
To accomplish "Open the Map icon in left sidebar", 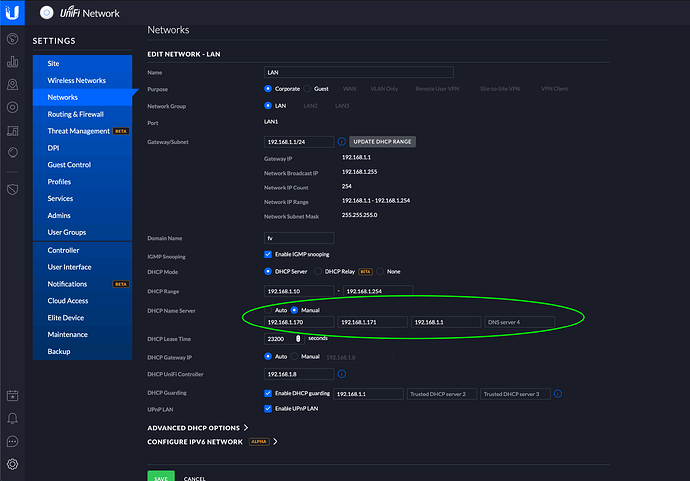I will [13, 84].
